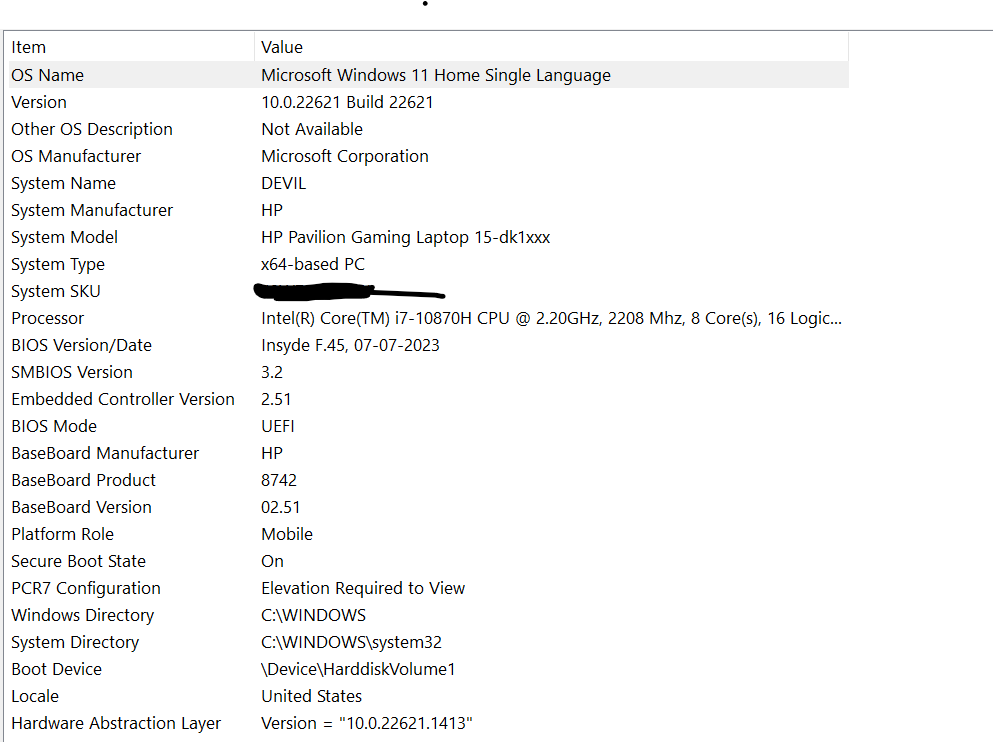Image resolution: width=993 pixels, height=742 pixels.
Task: Select the System Model row label
Action: click(65, 237)
